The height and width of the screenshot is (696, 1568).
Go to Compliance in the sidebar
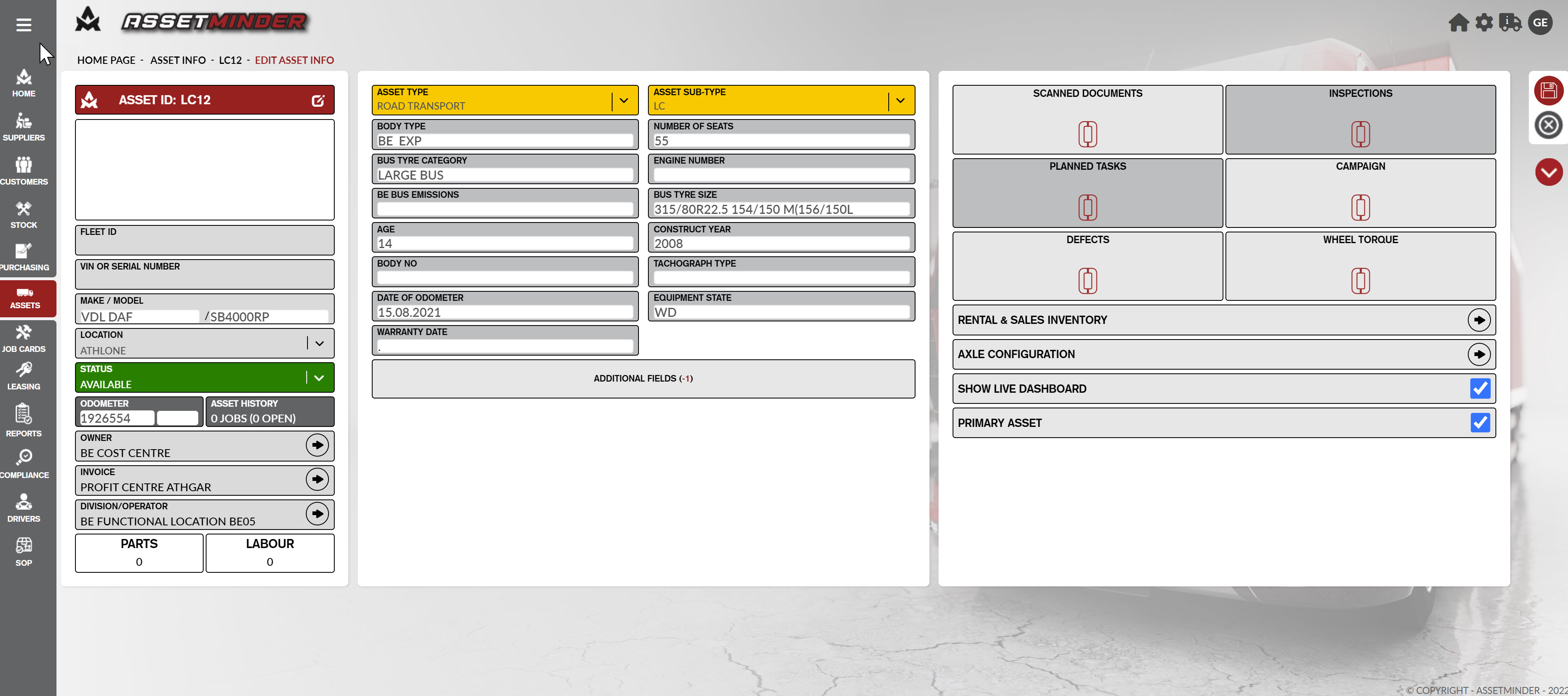[x=24, y=464]
